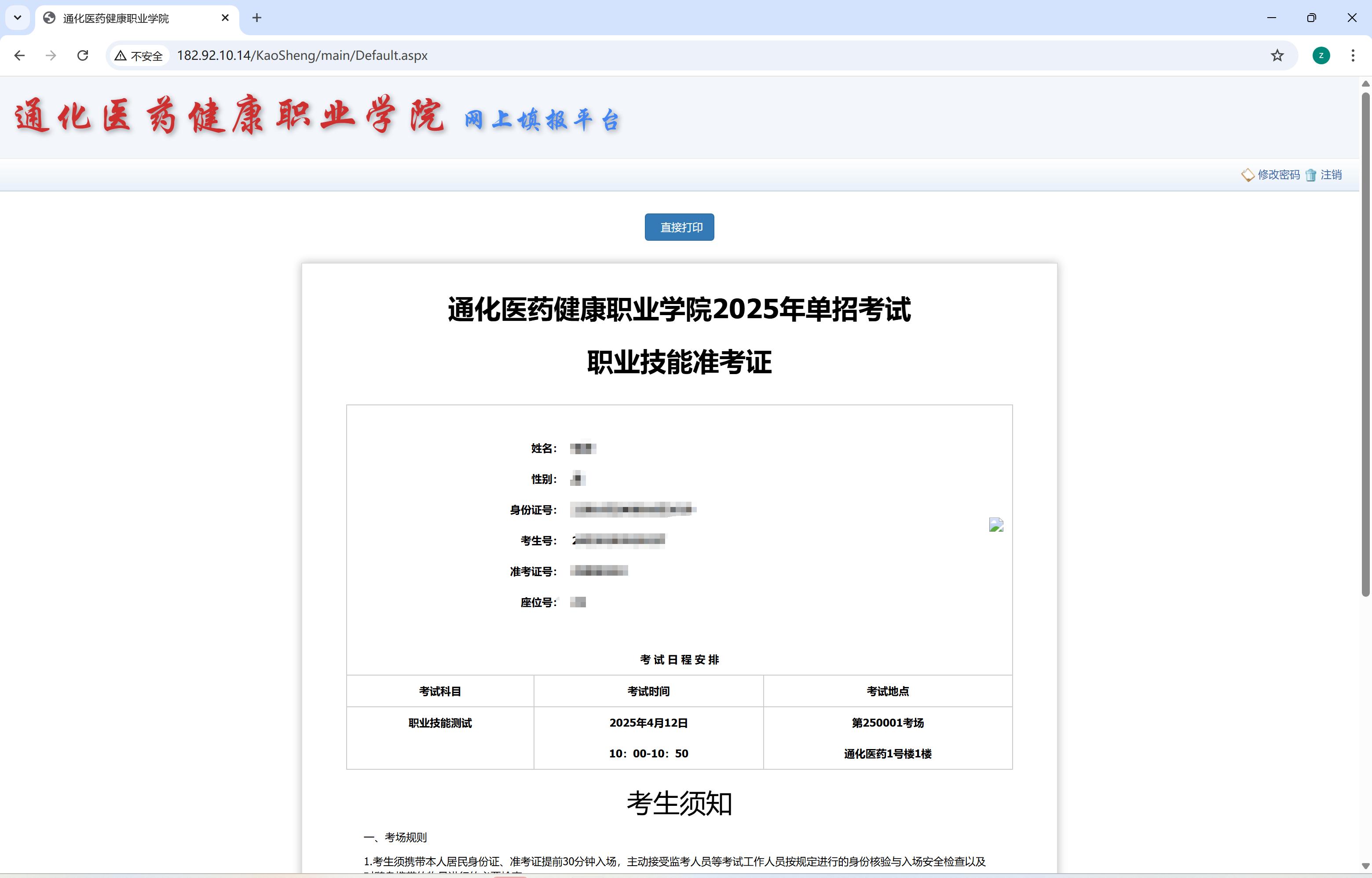Viewport: 1372px width, 878px height.
Task: Click the 考试时间 column header
Action: (648, 691)
